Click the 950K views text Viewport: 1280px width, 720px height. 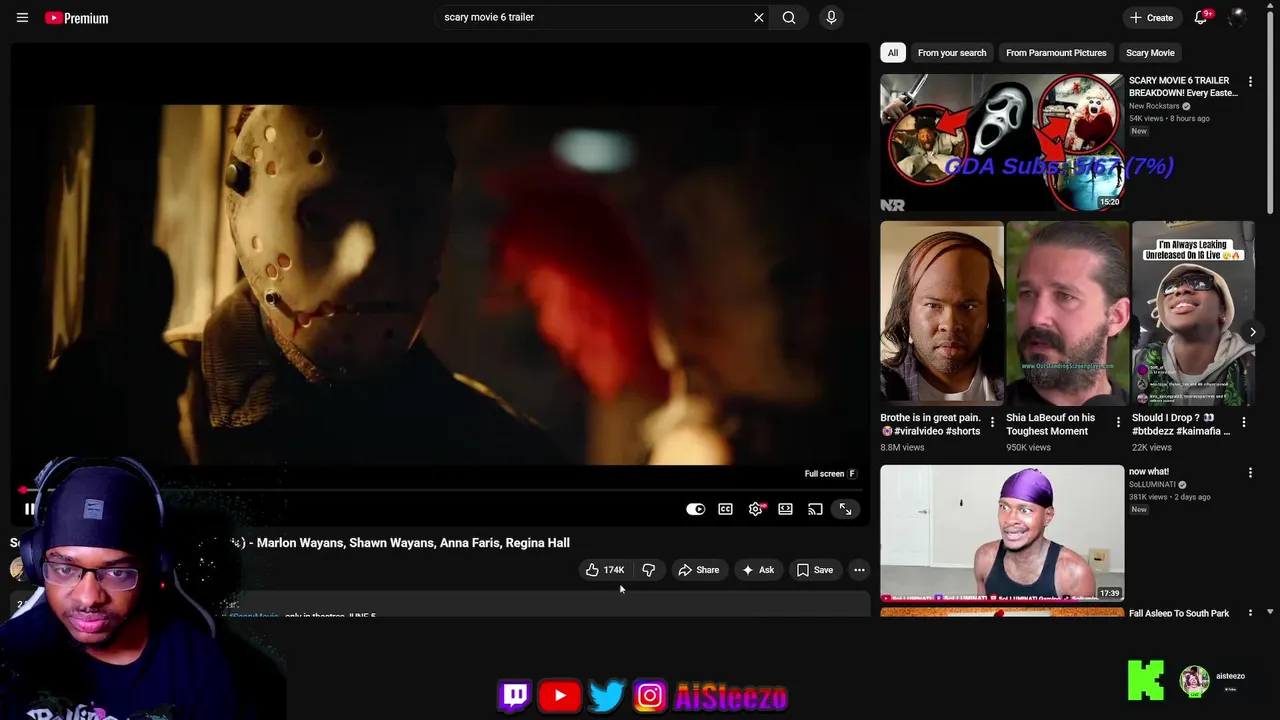(x=1028, y=447)
